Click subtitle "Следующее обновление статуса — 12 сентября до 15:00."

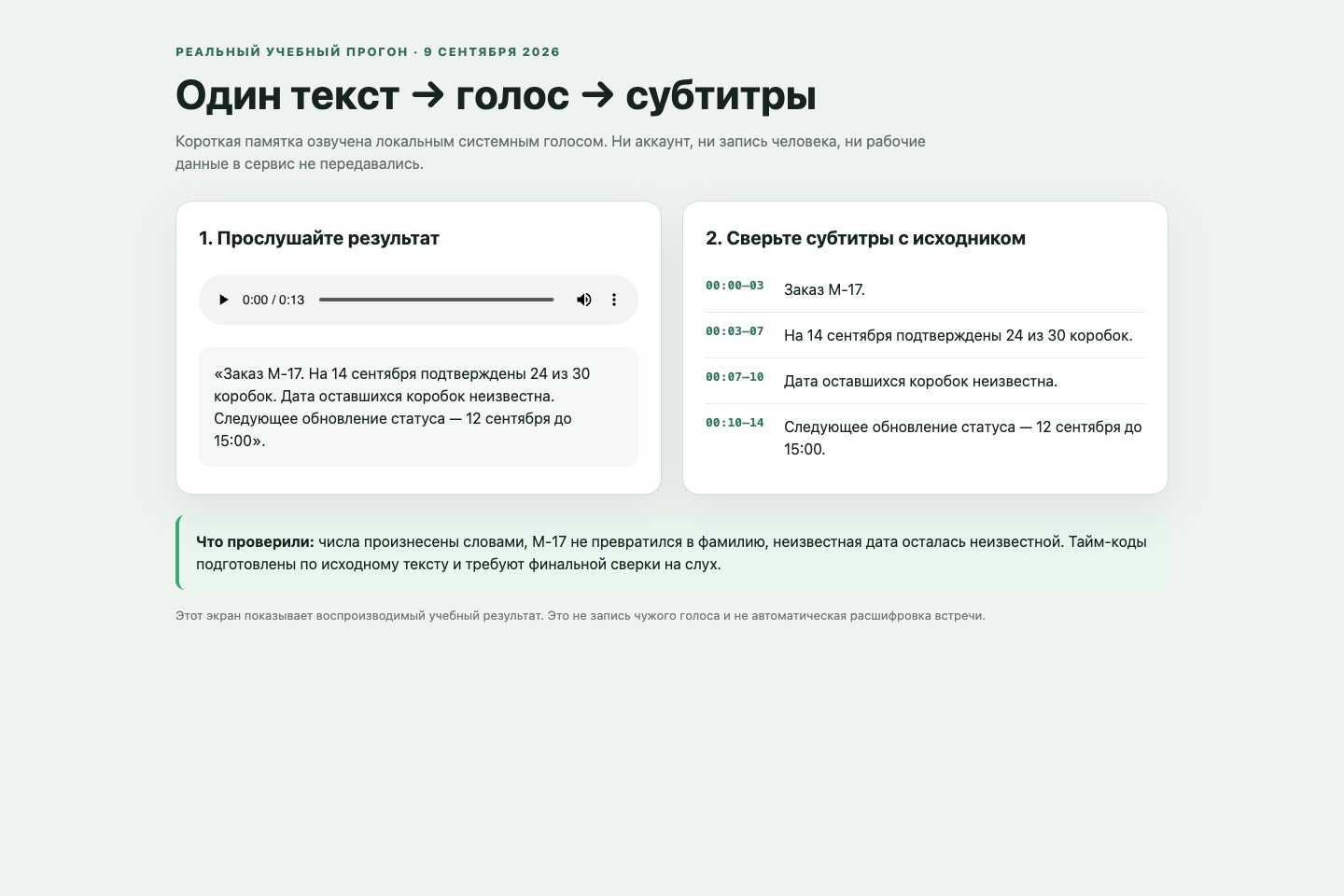(963, 438)
